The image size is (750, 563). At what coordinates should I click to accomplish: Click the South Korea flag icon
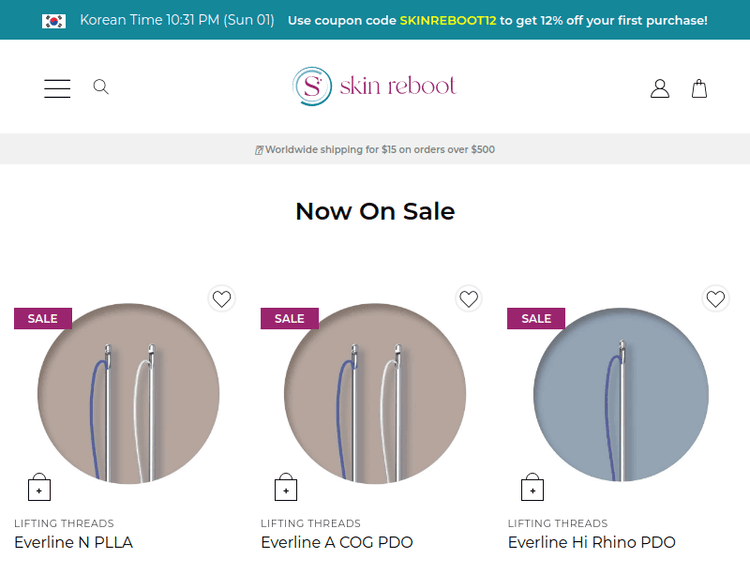pos(54,21)
